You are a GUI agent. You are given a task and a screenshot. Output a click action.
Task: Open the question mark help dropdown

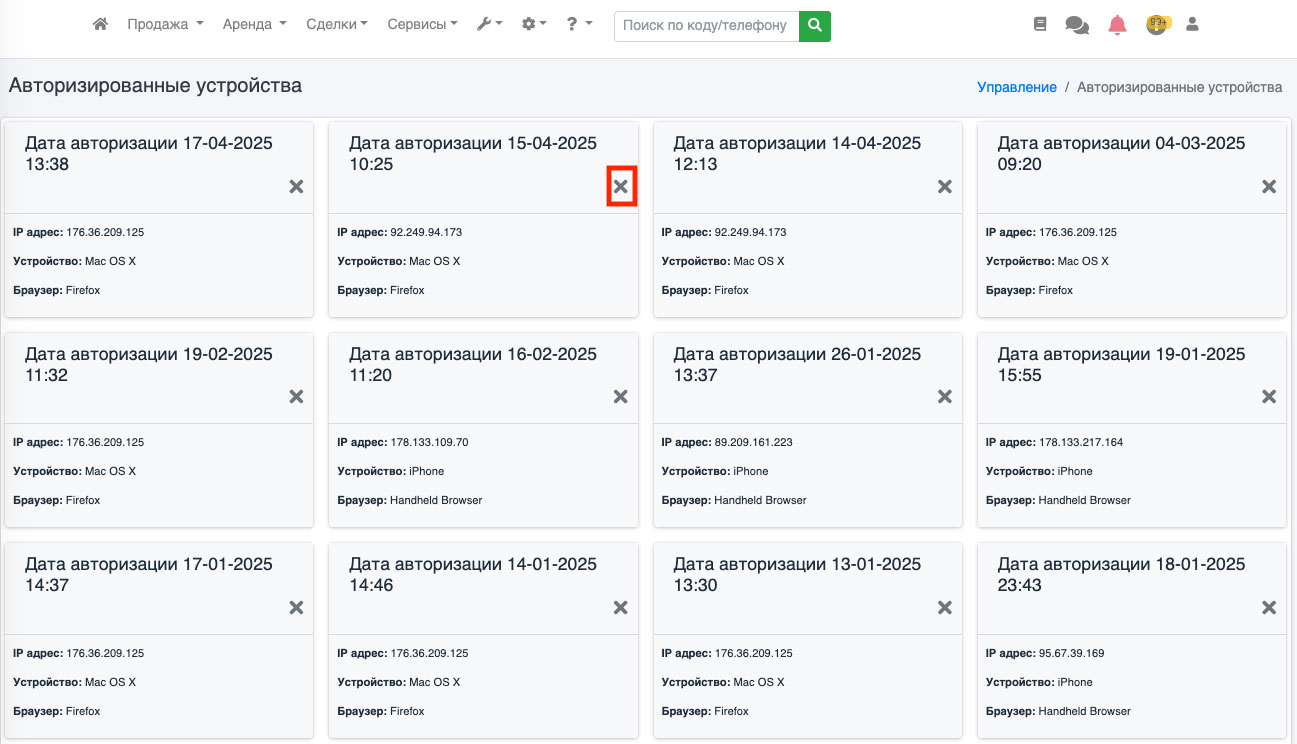pyautogui.click(x=579, y=24)
